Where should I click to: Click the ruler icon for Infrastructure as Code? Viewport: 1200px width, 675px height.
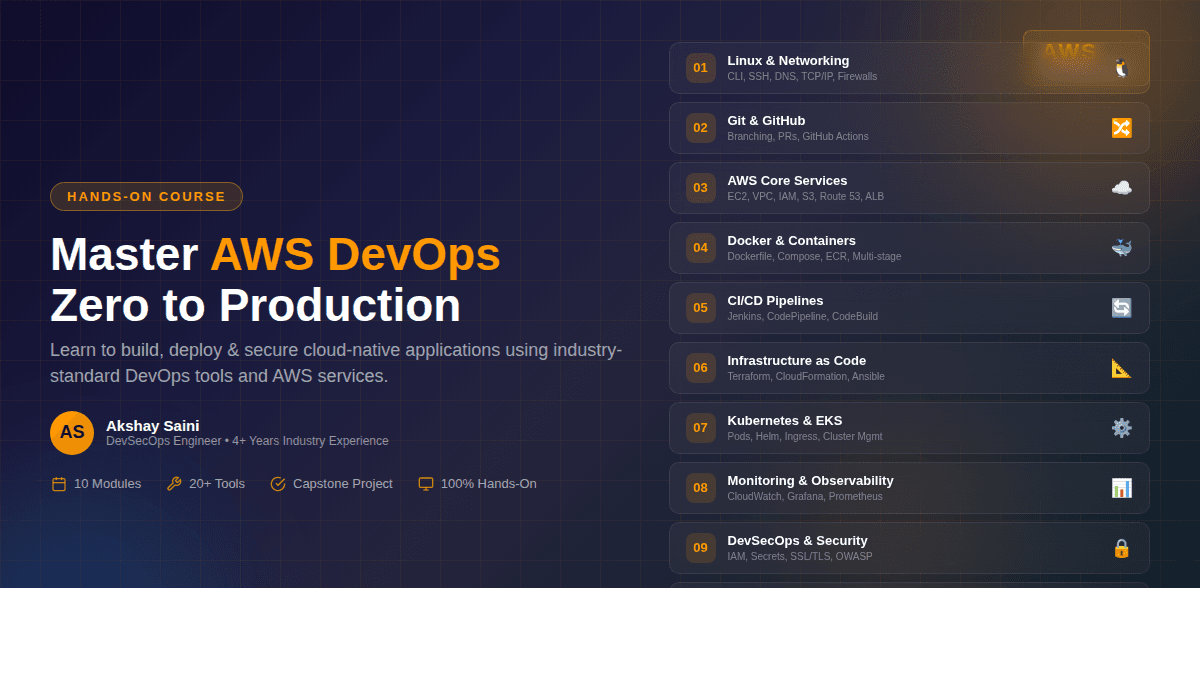pos(1121,368)
